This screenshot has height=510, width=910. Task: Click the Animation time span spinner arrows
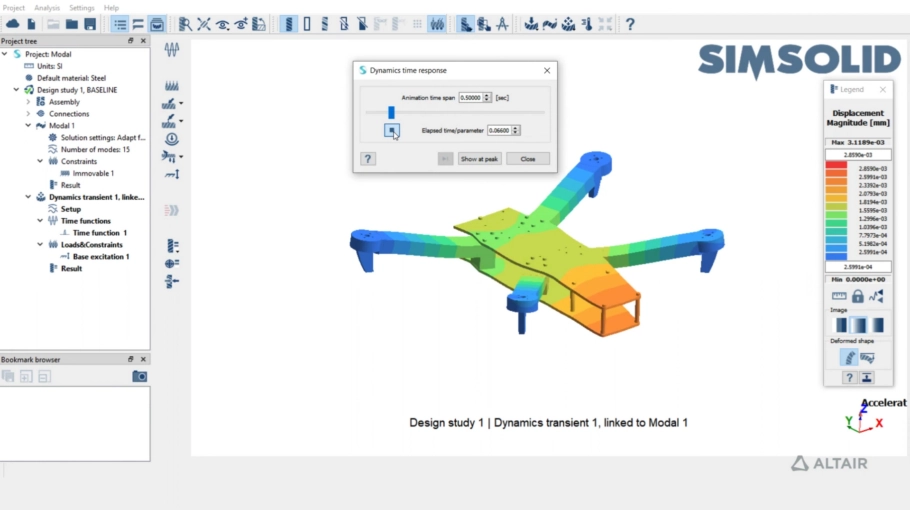(487, 97)
